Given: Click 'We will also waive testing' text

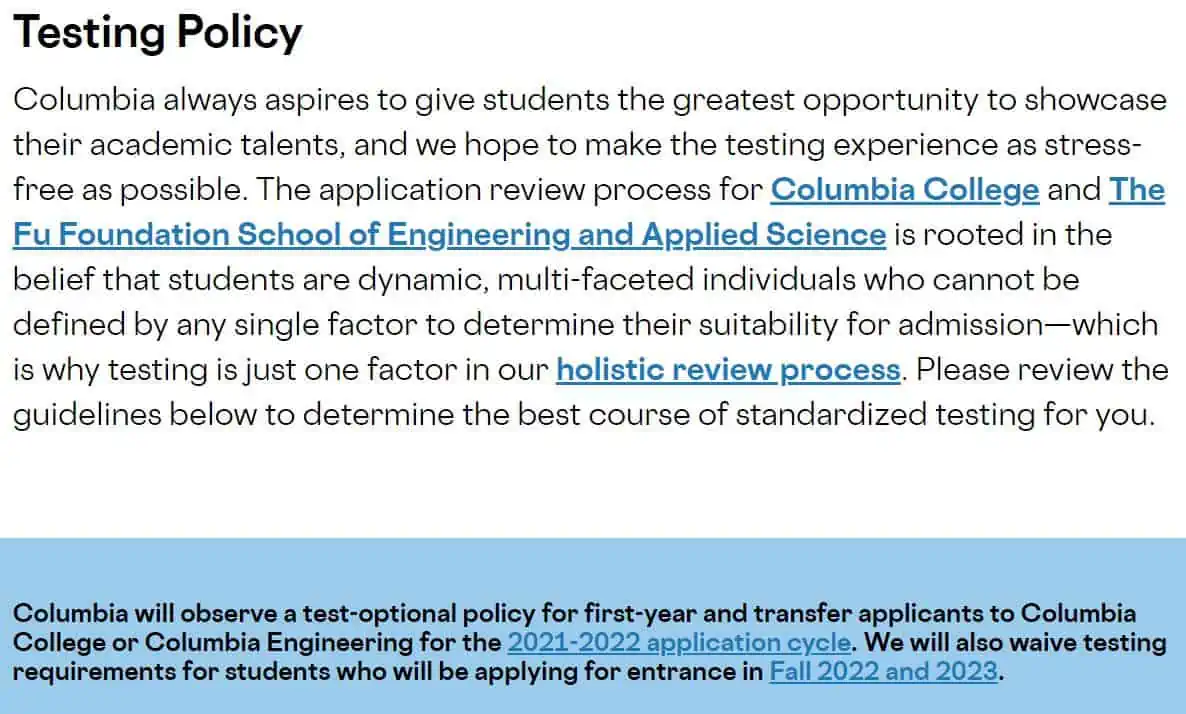Looking at the screenshot, I should 1015,642.
